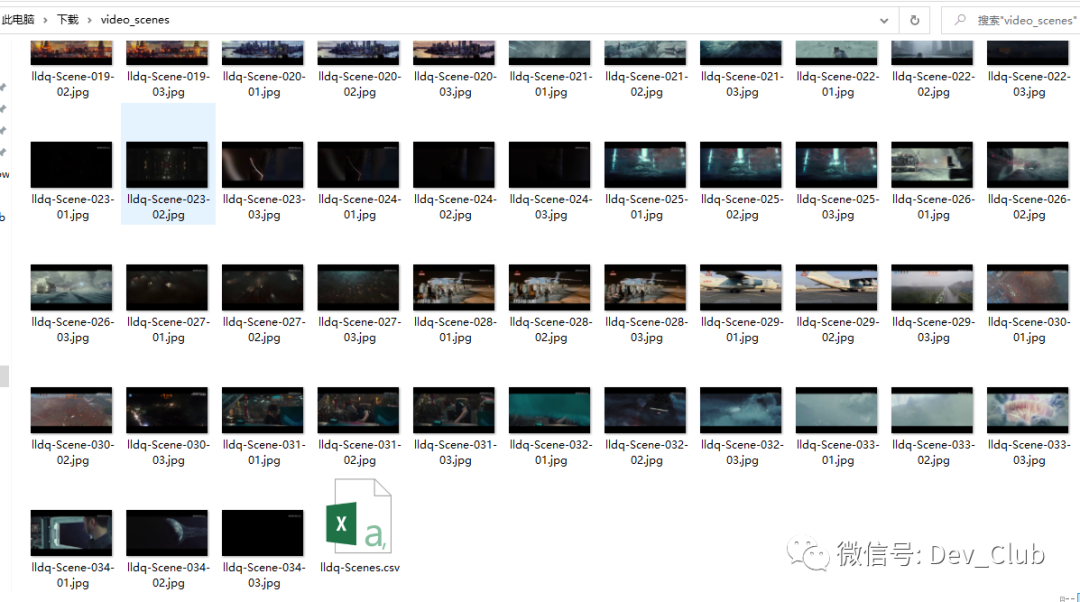Click file name text lldq-Scenes.csv
The height and width of the screenshot is (602, 1080).
click(360, 568)
